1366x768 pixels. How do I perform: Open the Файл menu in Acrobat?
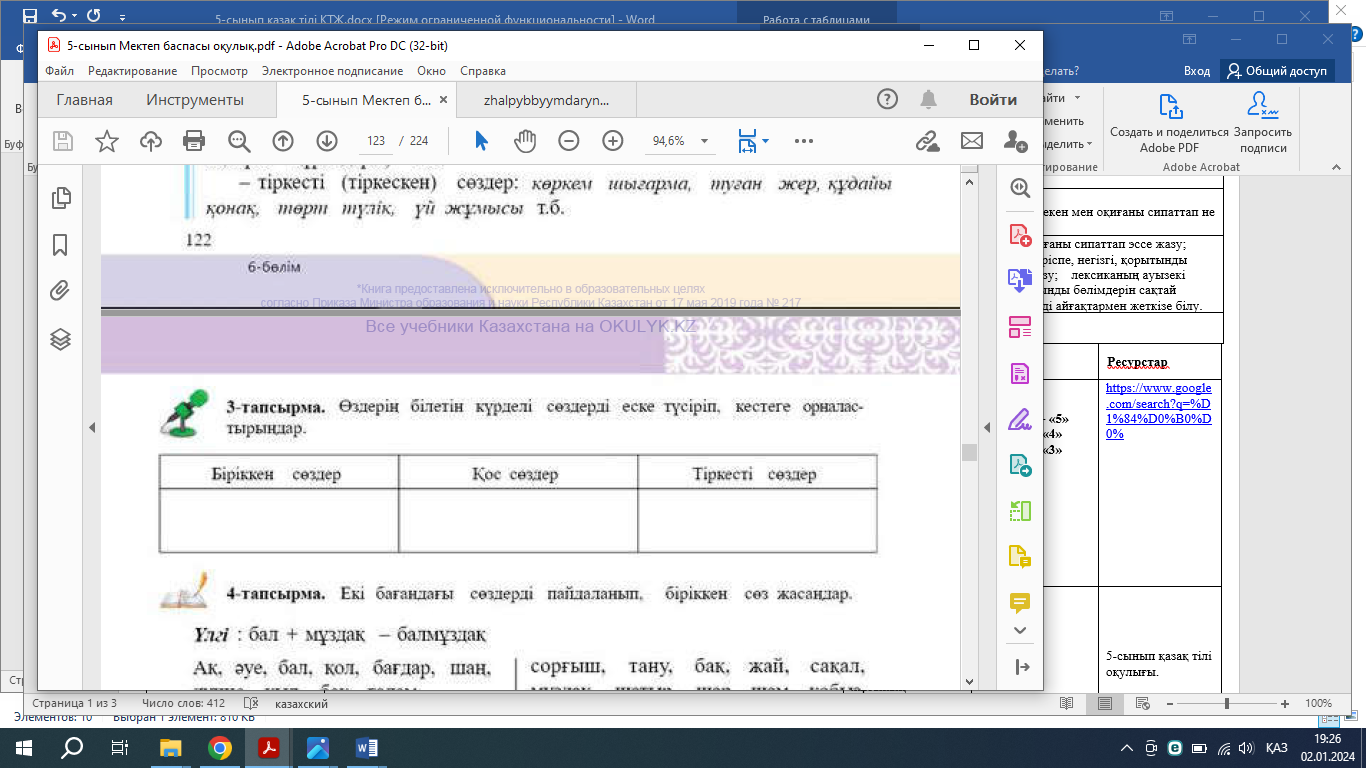click(59, 71)
